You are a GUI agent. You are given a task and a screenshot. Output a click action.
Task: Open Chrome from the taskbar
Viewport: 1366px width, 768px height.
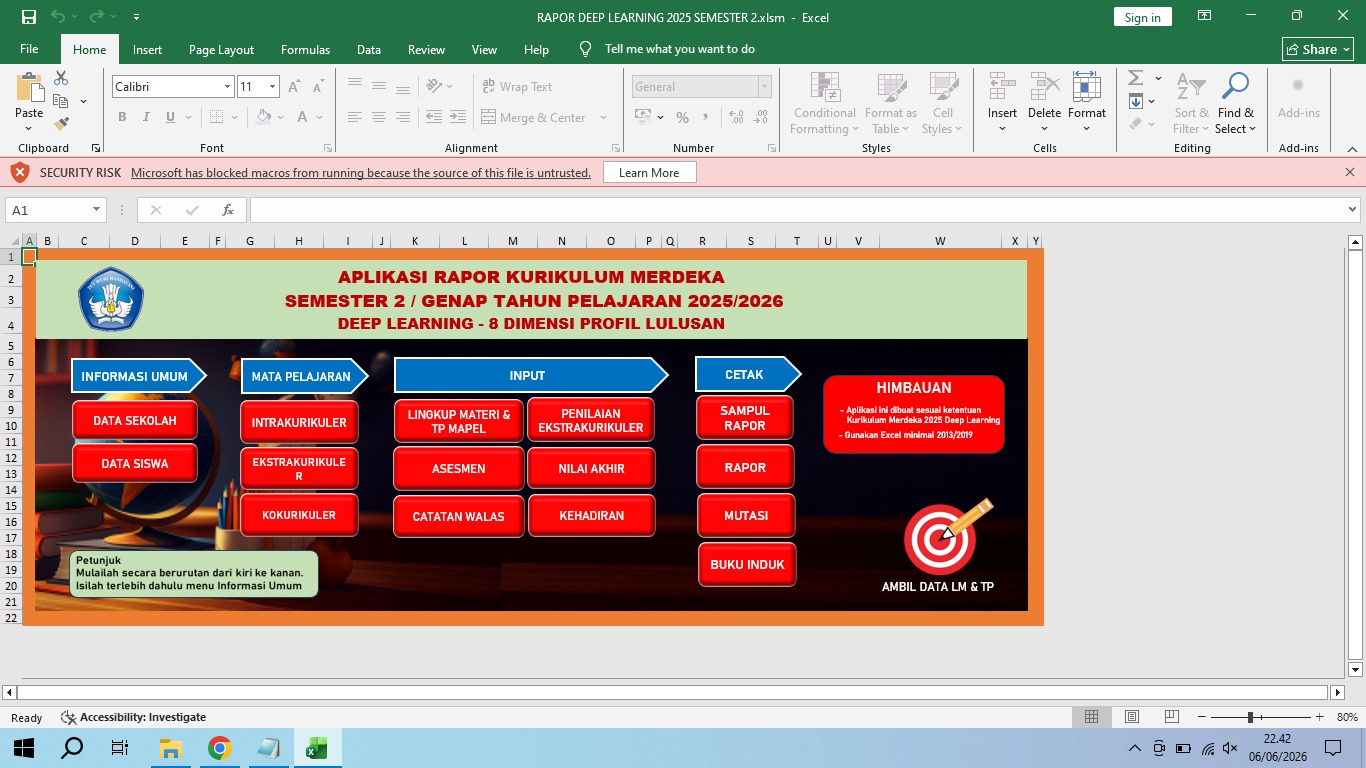point(220,748)
